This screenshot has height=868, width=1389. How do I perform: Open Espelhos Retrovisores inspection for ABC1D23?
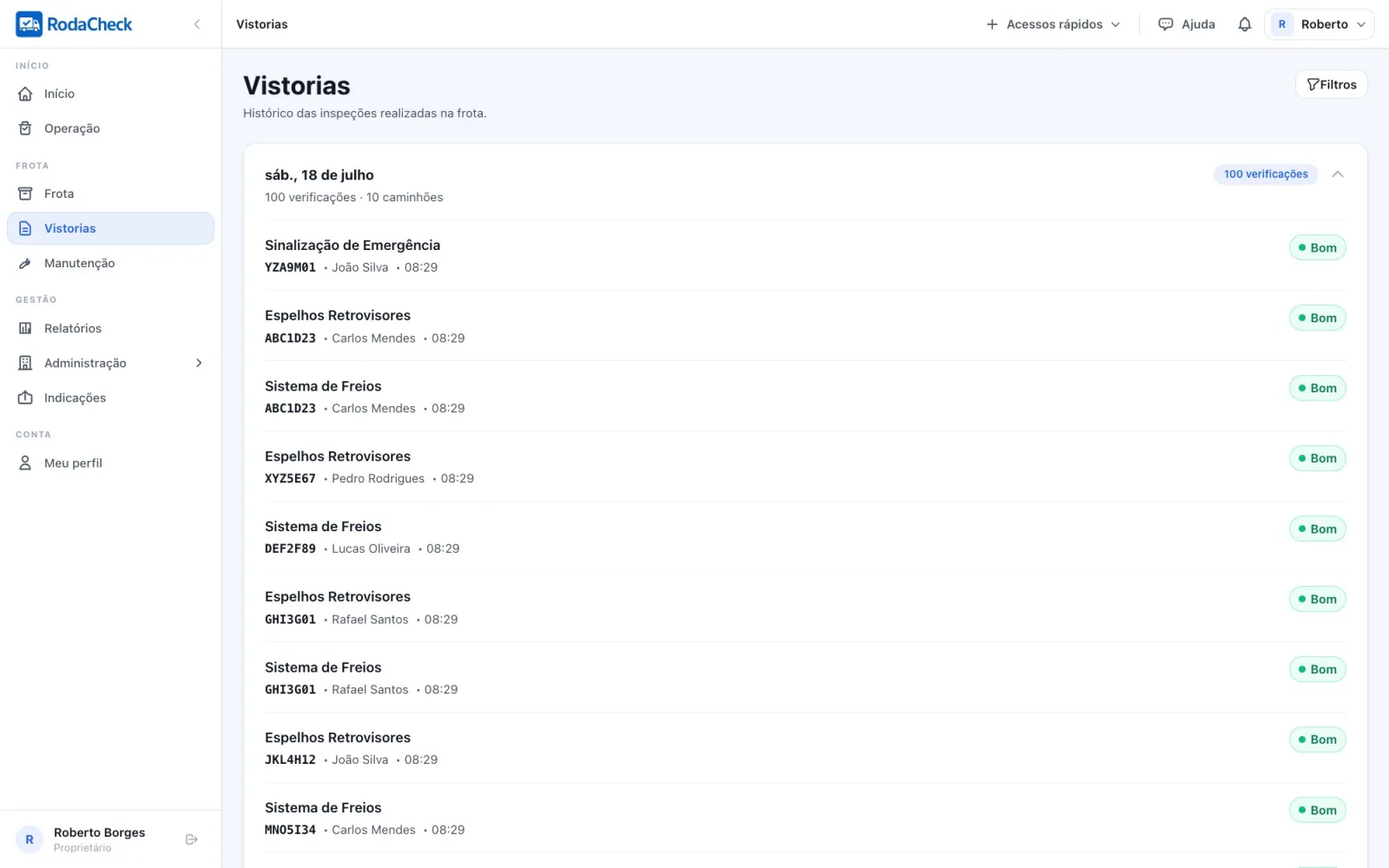(806, 325)
